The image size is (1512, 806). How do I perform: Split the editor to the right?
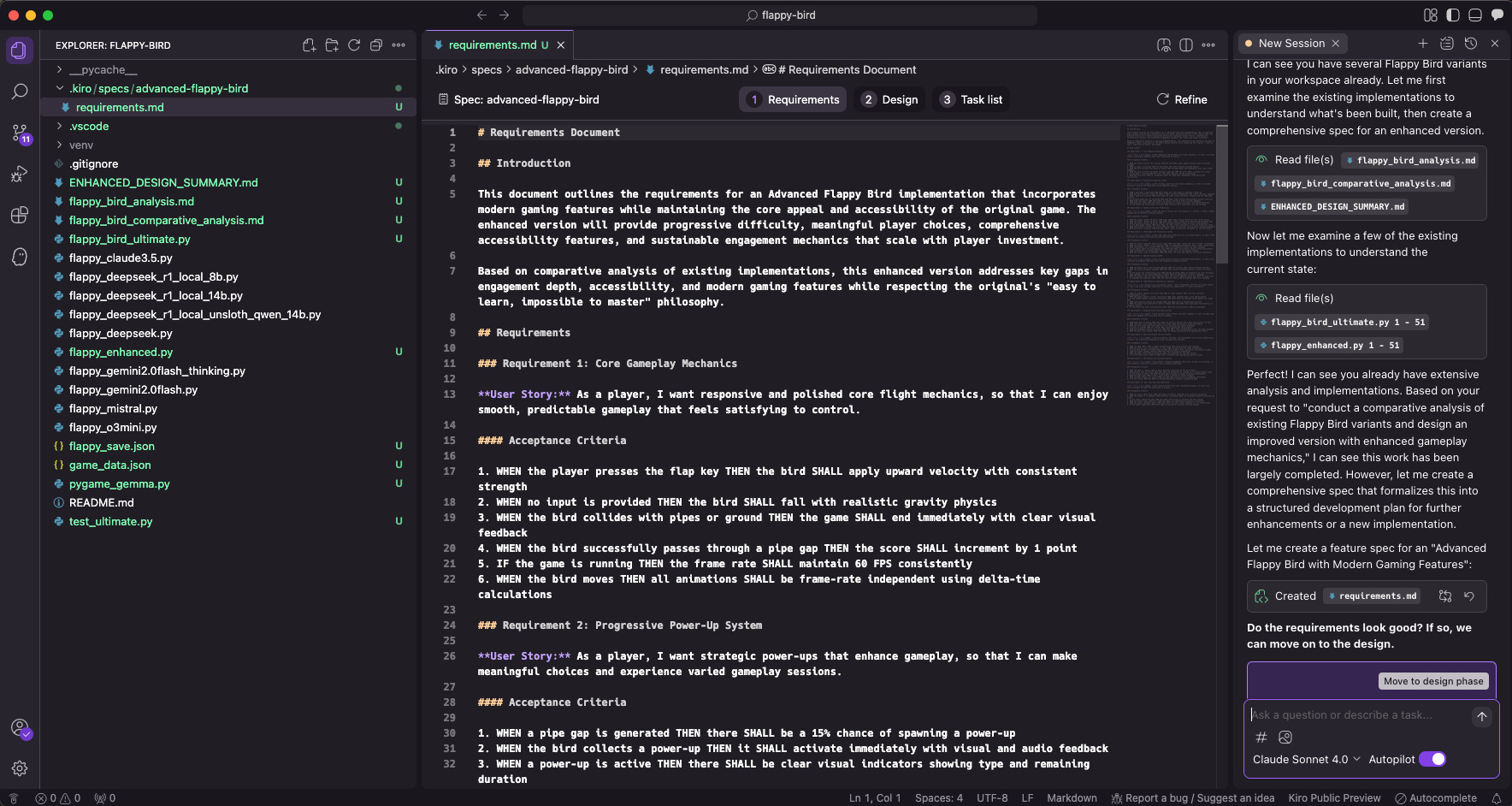click(x=1186, y=45)
